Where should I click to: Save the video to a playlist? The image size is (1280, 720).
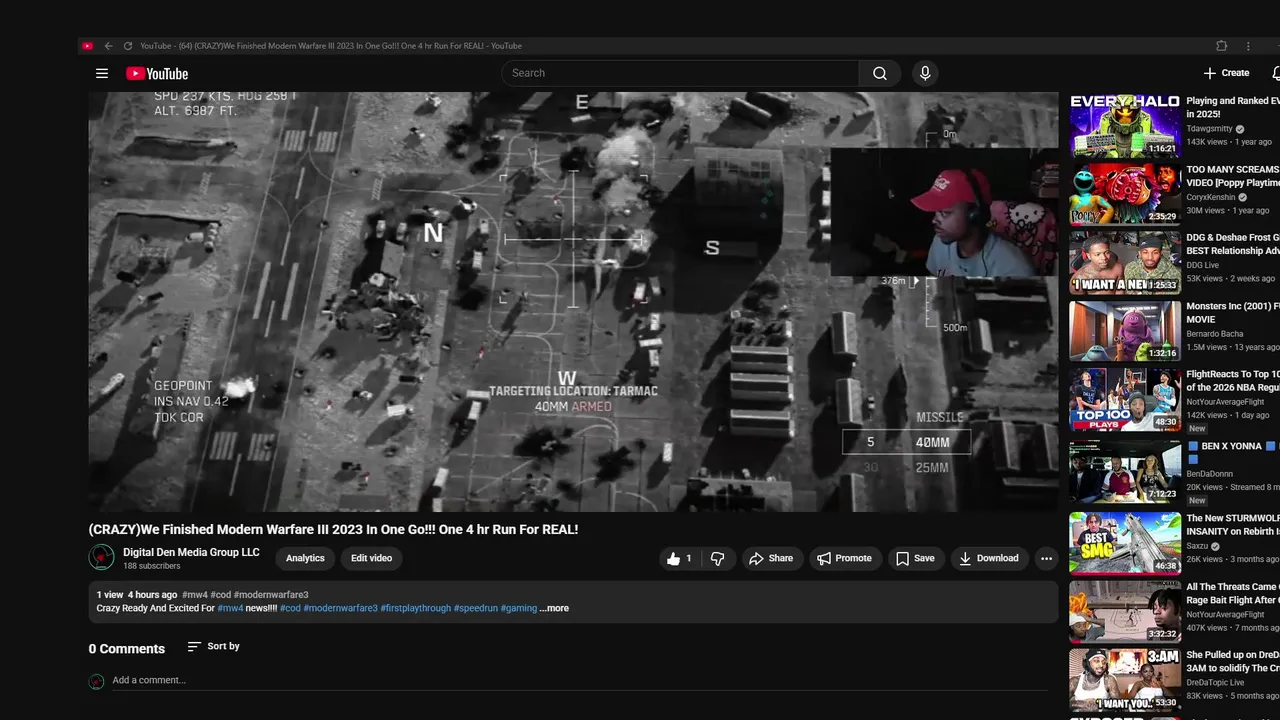pos(915,559)
